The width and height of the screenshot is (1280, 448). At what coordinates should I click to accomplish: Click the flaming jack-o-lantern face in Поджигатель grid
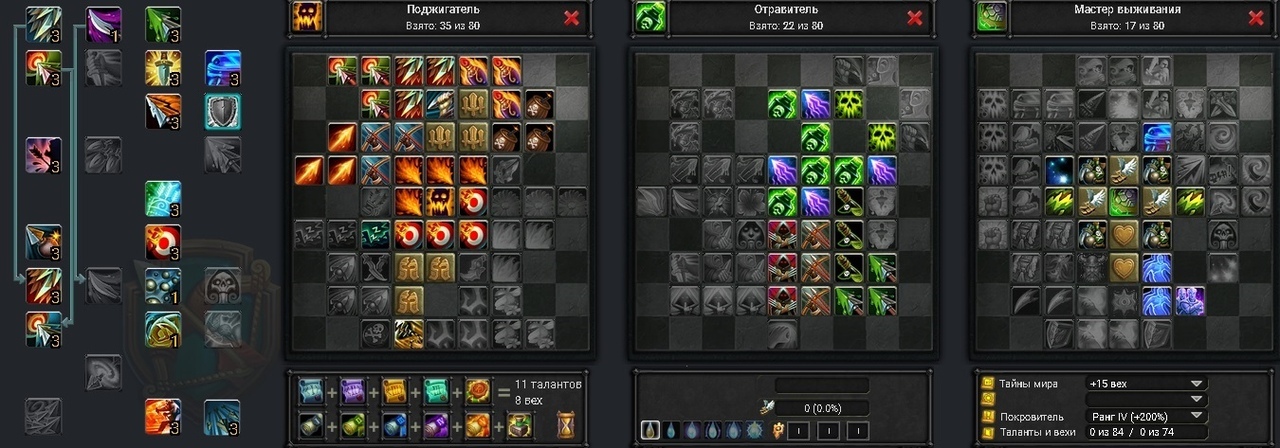point(441,202)
